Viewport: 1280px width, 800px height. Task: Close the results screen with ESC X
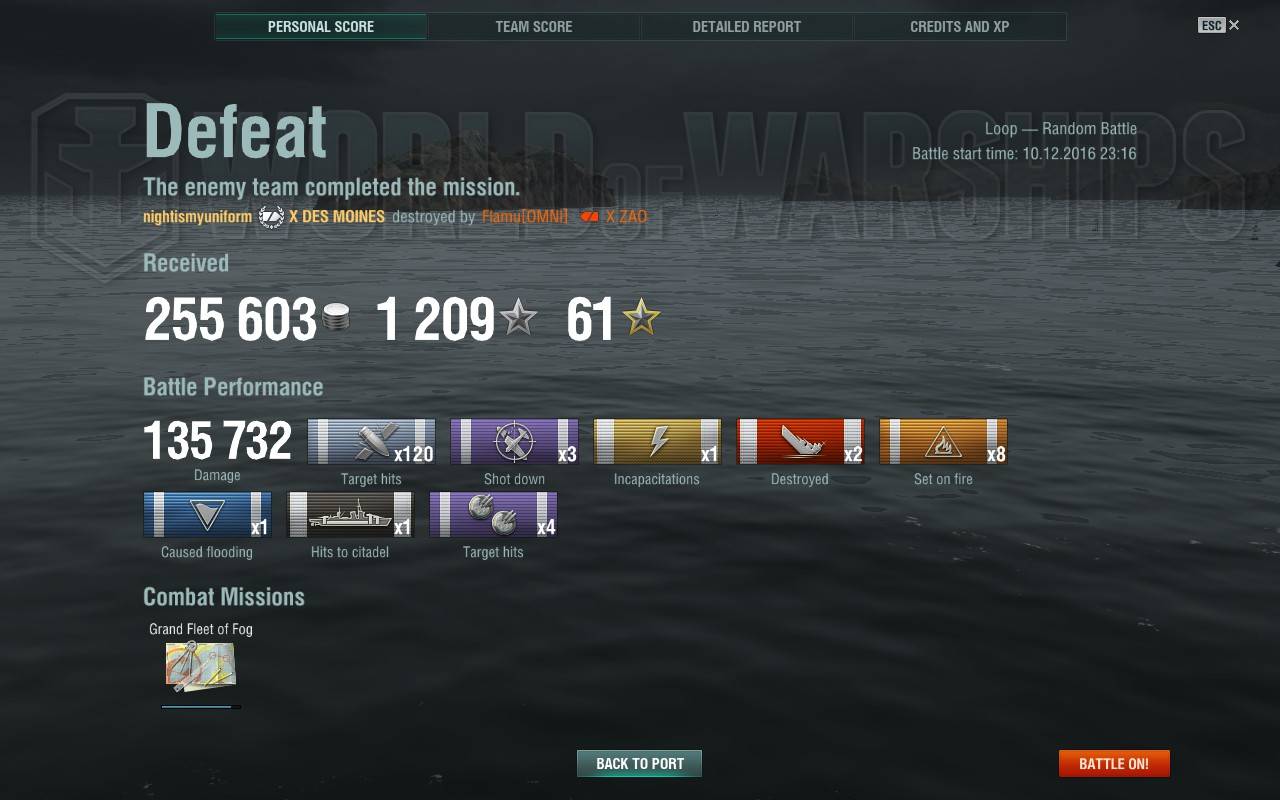[x=1219, y=25]
